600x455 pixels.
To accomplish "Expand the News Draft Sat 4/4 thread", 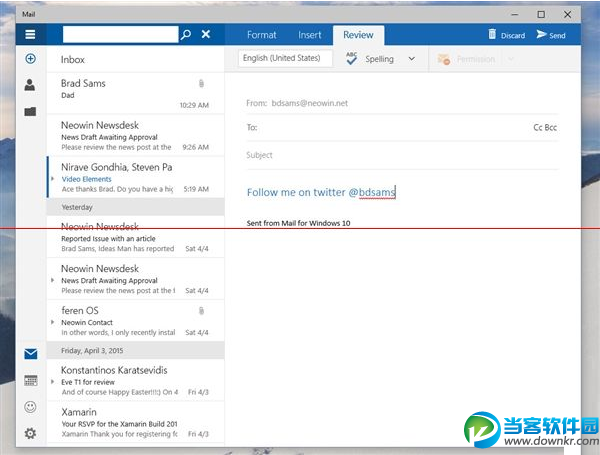I will 52,280.
